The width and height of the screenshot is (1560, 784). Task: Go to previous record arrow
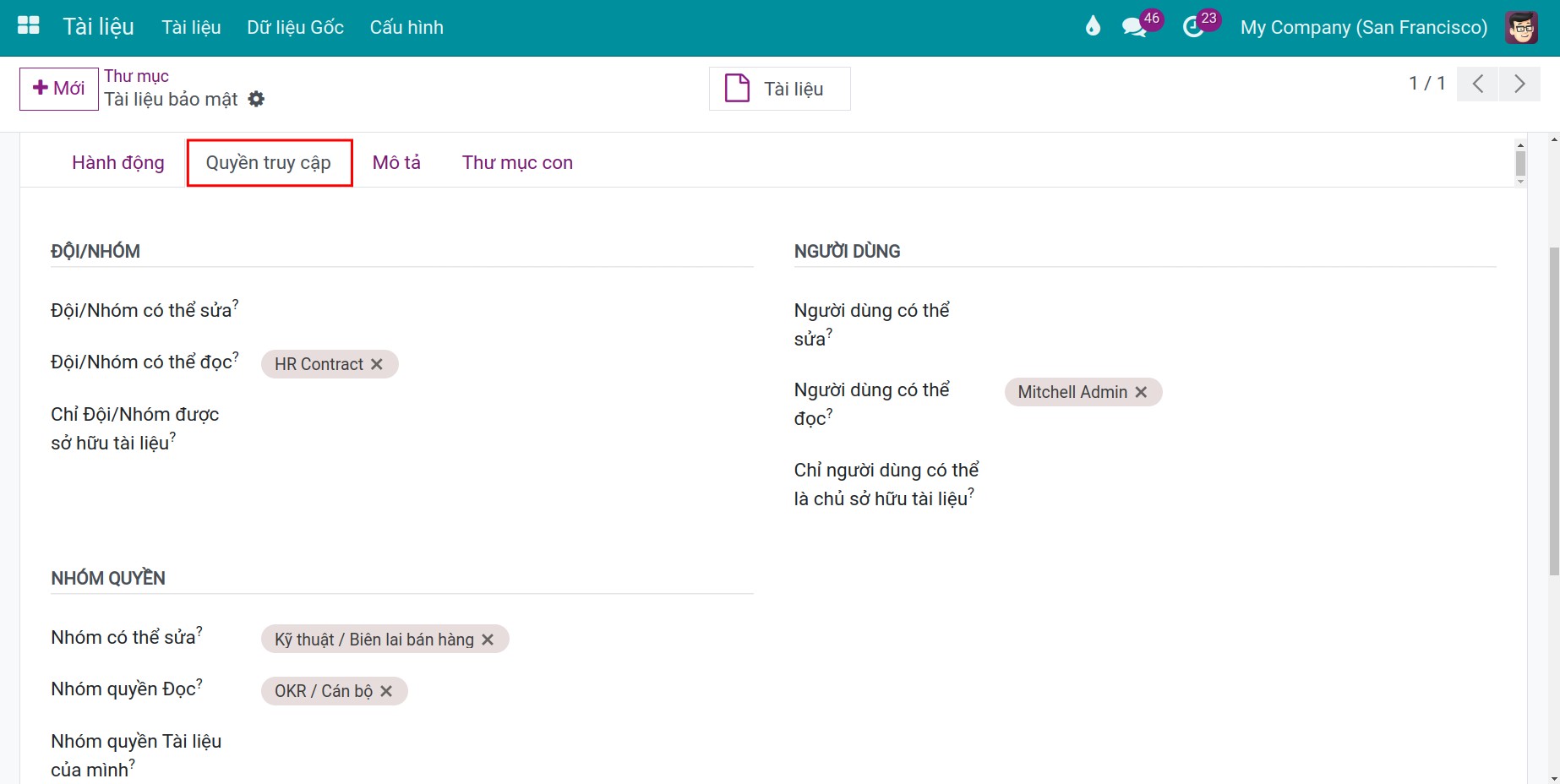point(1478,84)
